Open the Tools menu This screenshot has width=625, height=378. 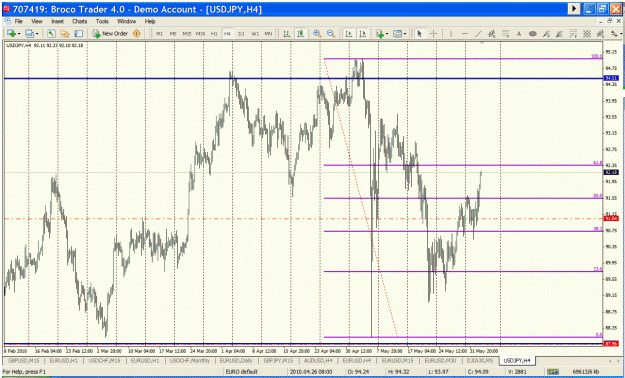click(102, 21)
